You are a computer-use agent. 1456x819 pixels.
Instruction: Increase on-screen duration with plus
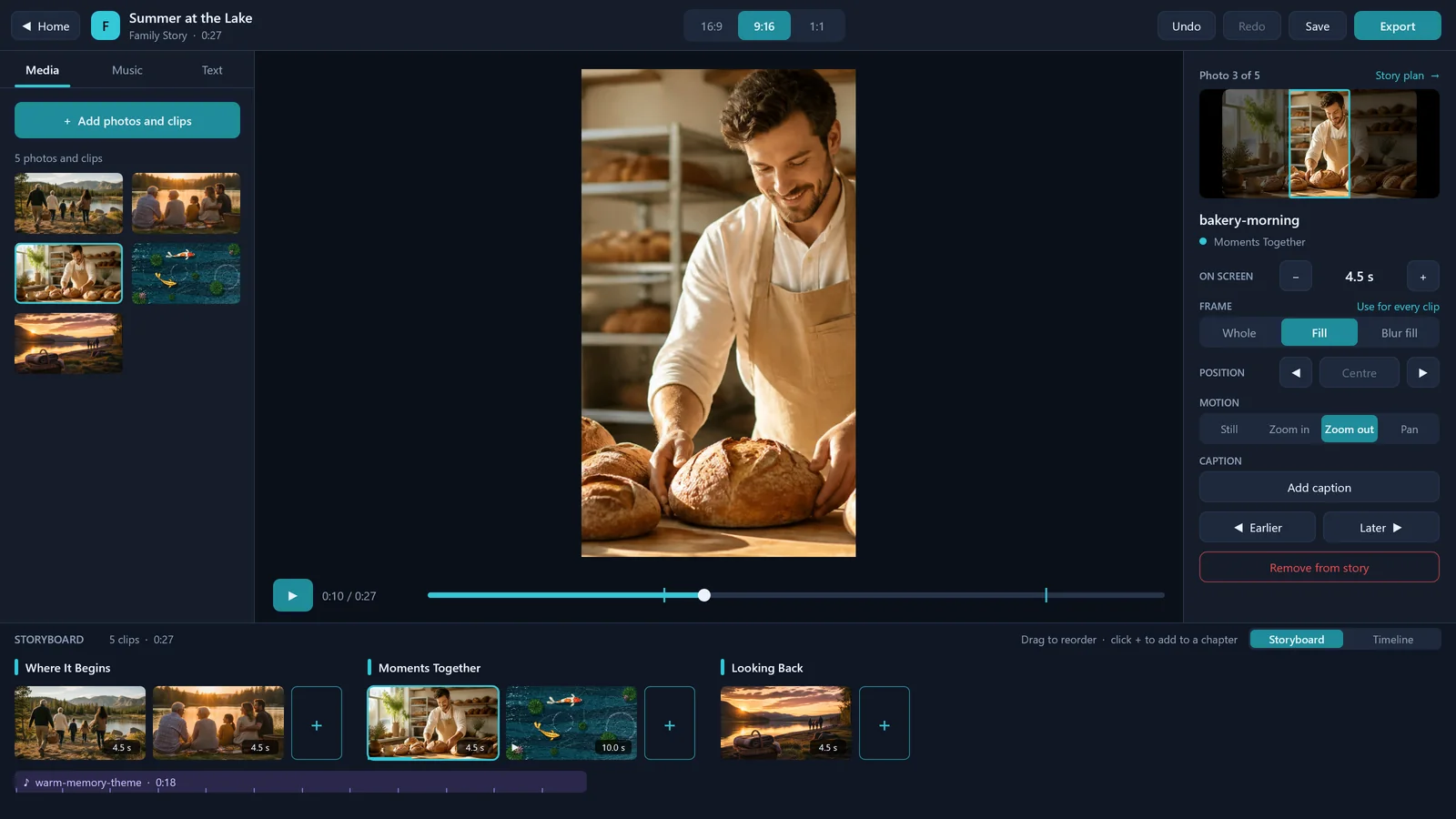(x=1422, y=277)
